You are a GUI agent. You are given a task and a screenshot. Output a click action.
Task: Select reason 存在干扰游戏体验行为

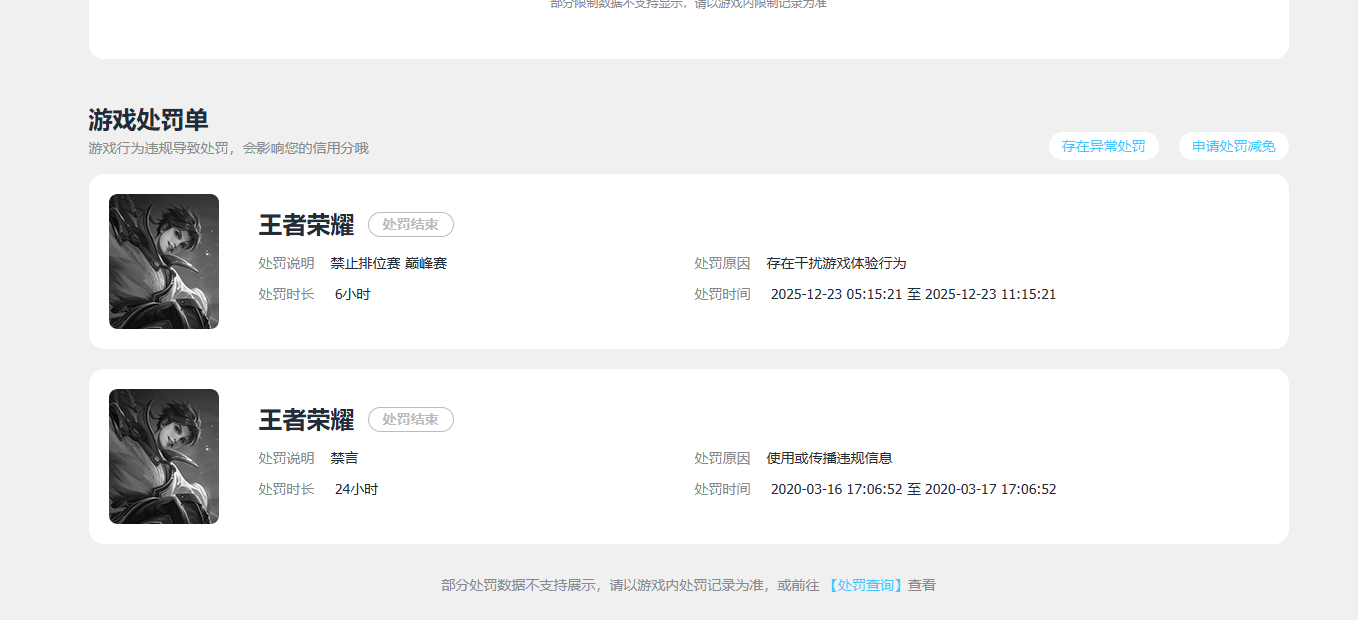coord(836,263)
